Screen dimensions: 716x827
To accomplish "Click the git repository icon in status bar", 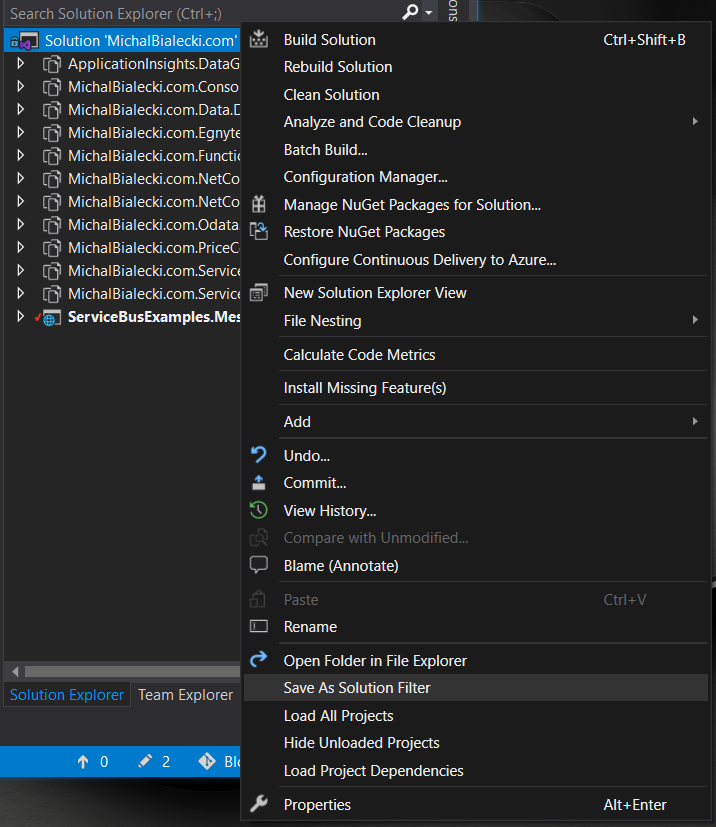I will [x=207, y=761].
